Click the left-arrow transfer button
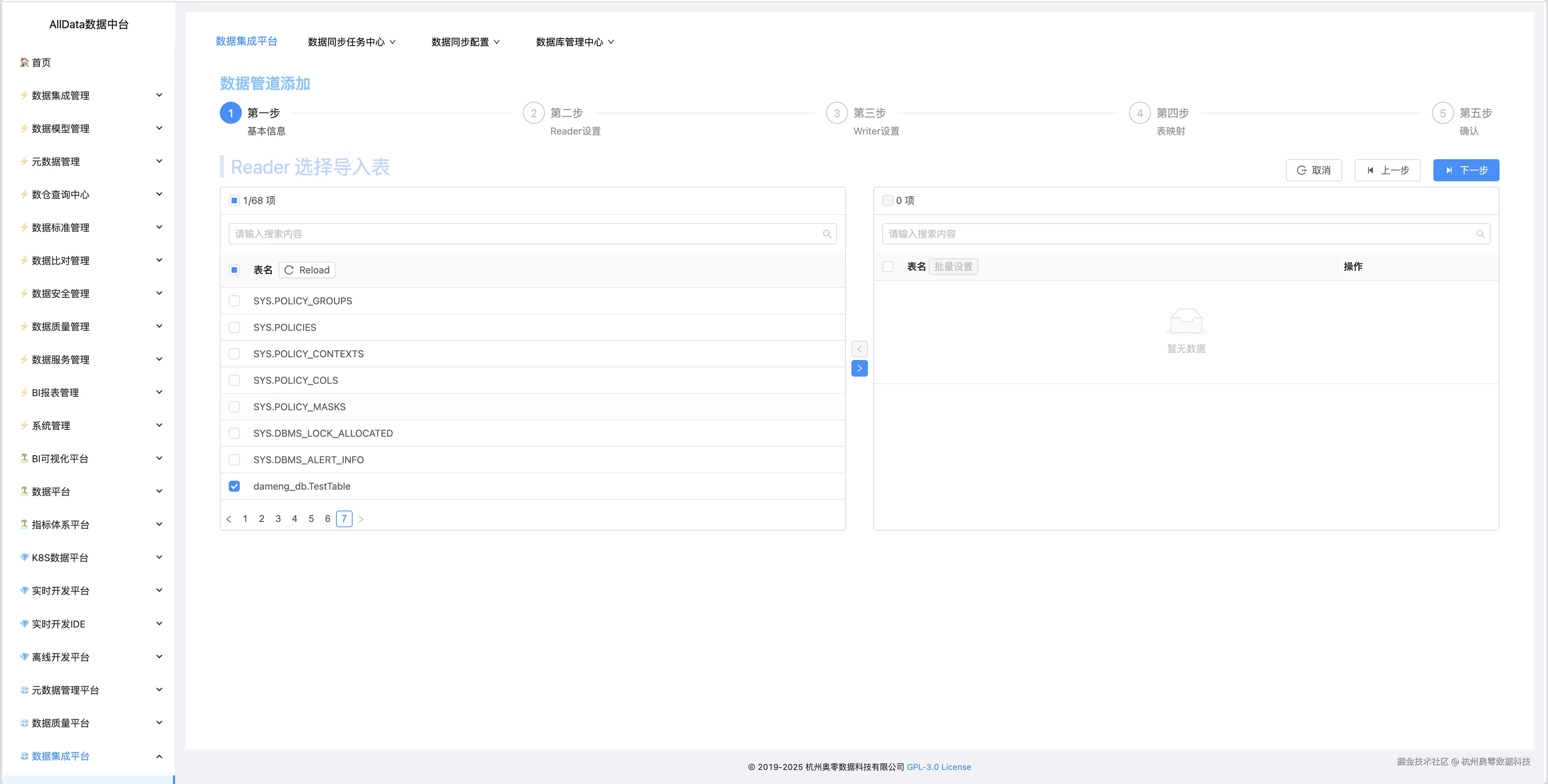Viewport: 1548px width, 784px height. (859, 348)
